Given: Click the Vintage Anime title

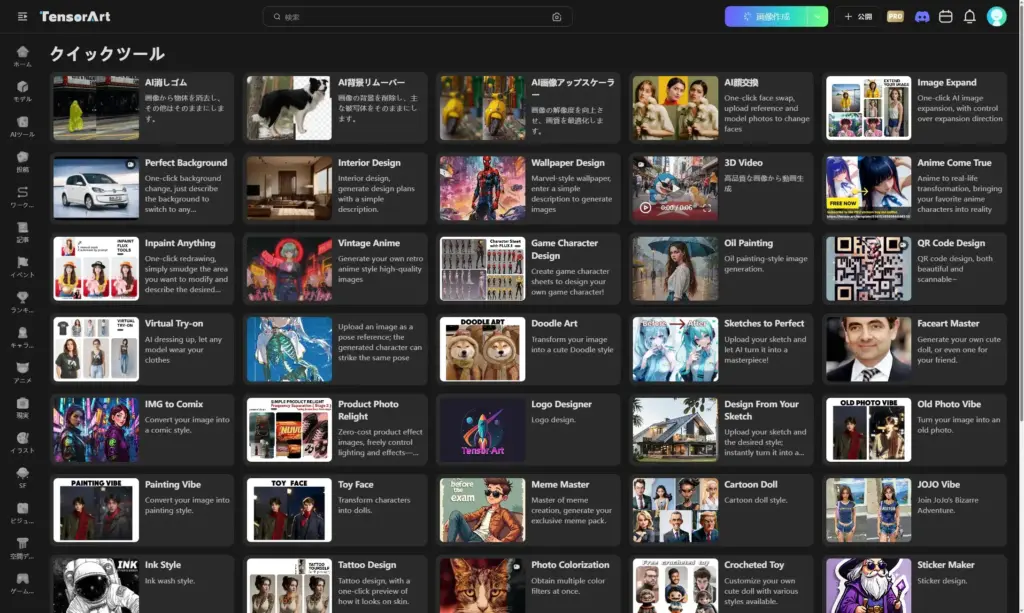Looking at the screenshot, I should (x=368, y=243).
